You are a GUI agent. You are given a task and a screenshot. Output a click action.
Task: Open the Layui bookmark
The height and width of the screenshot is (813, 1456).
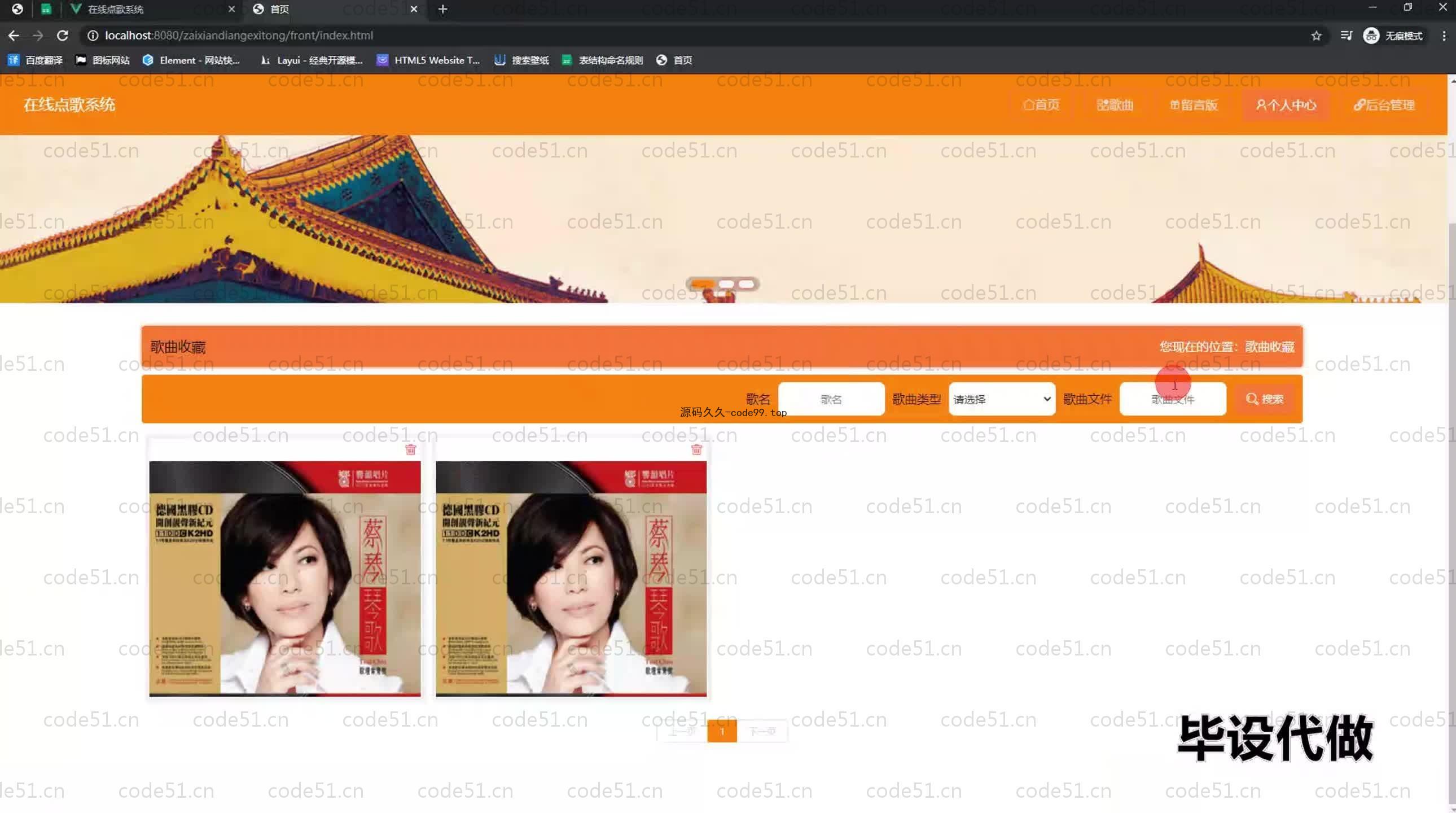point(311,60)
